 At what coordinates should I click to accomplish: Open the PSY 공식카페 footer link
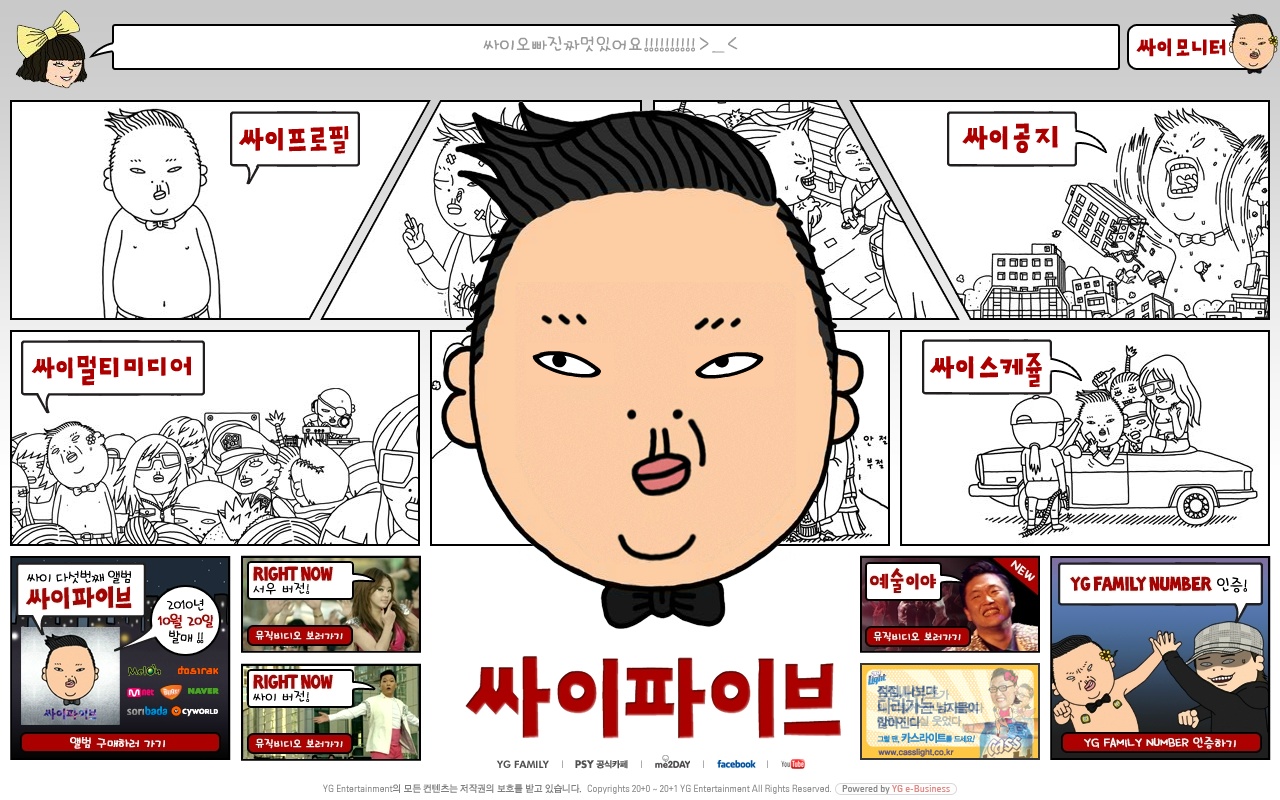601,764
